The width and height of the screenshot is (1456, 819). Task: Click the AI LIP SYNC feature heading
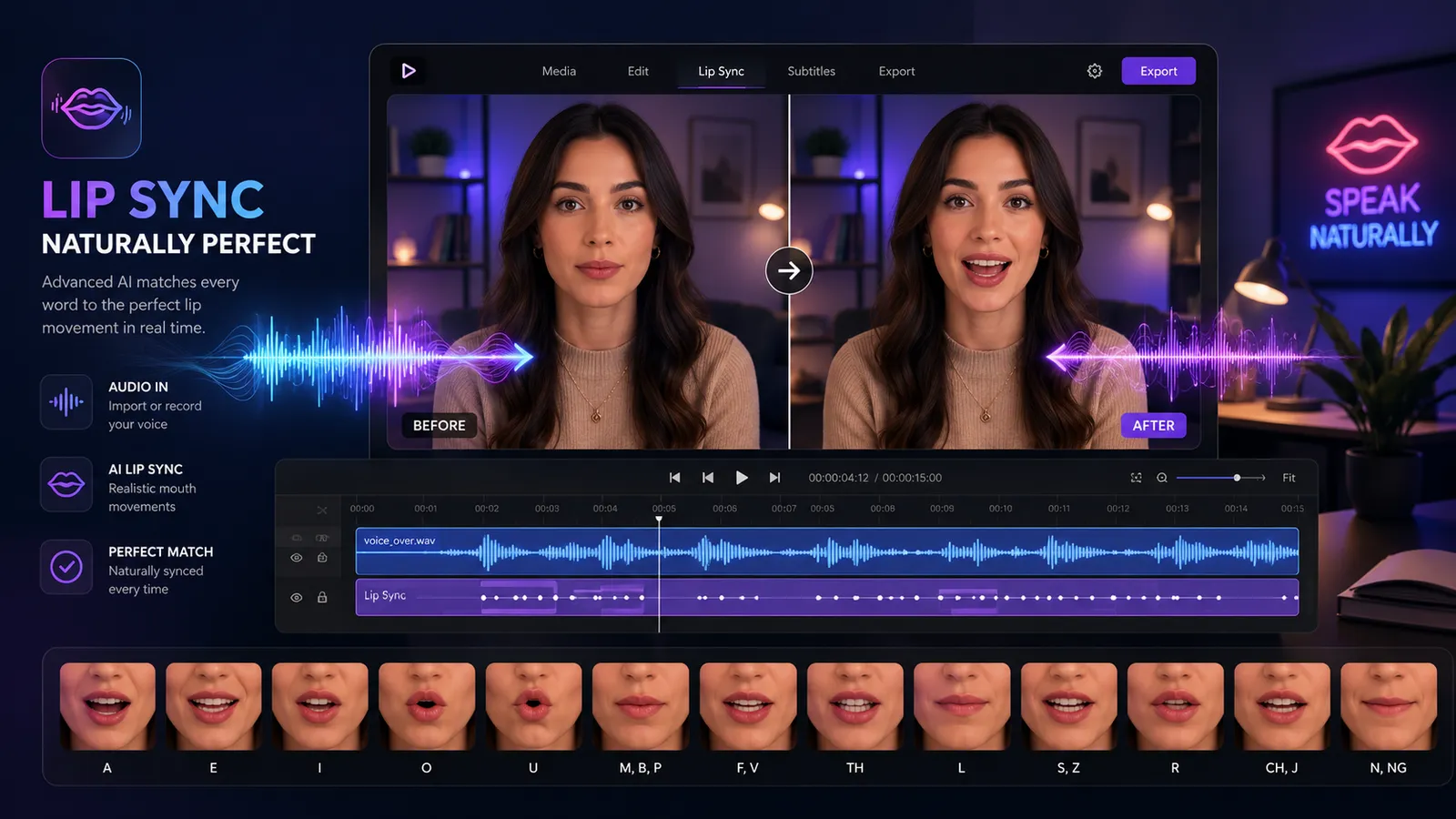coord(146,470)
